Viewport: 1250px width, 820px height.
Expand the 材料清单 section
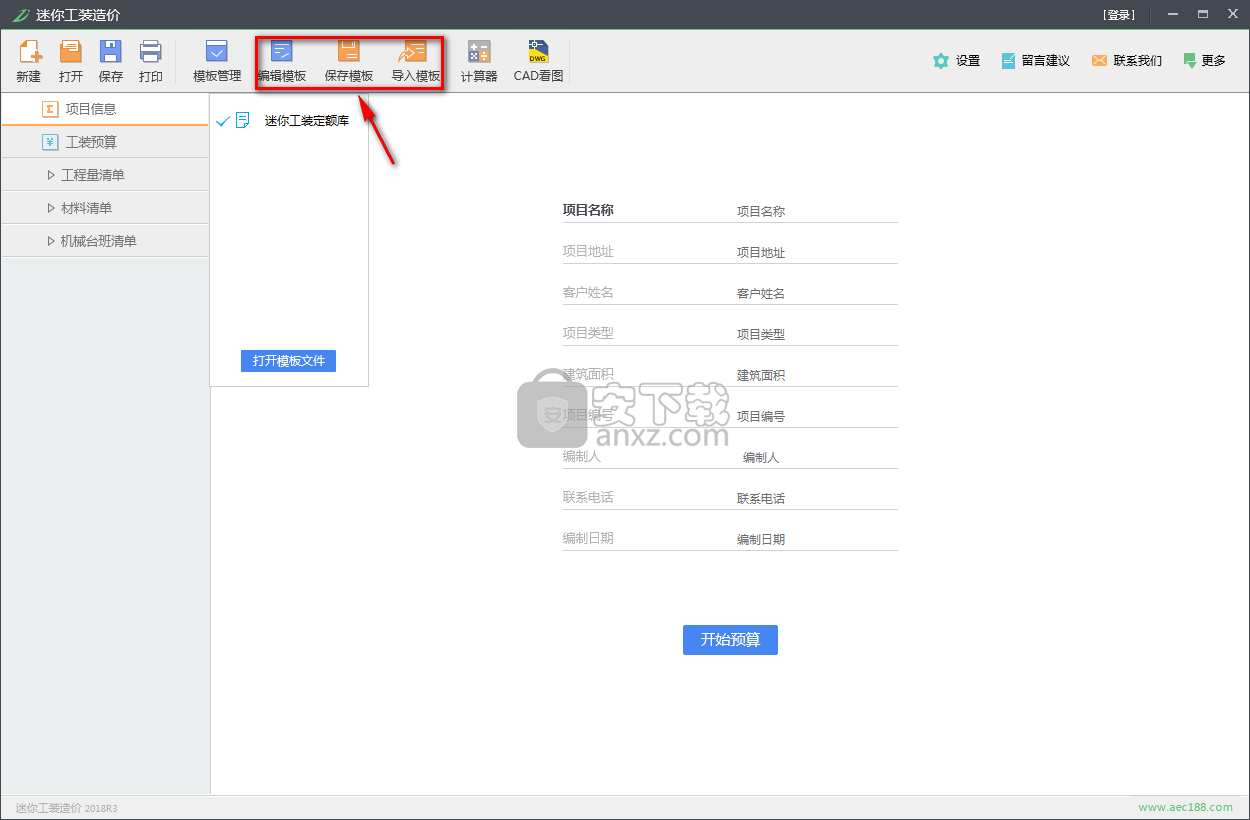pos(105,208)
